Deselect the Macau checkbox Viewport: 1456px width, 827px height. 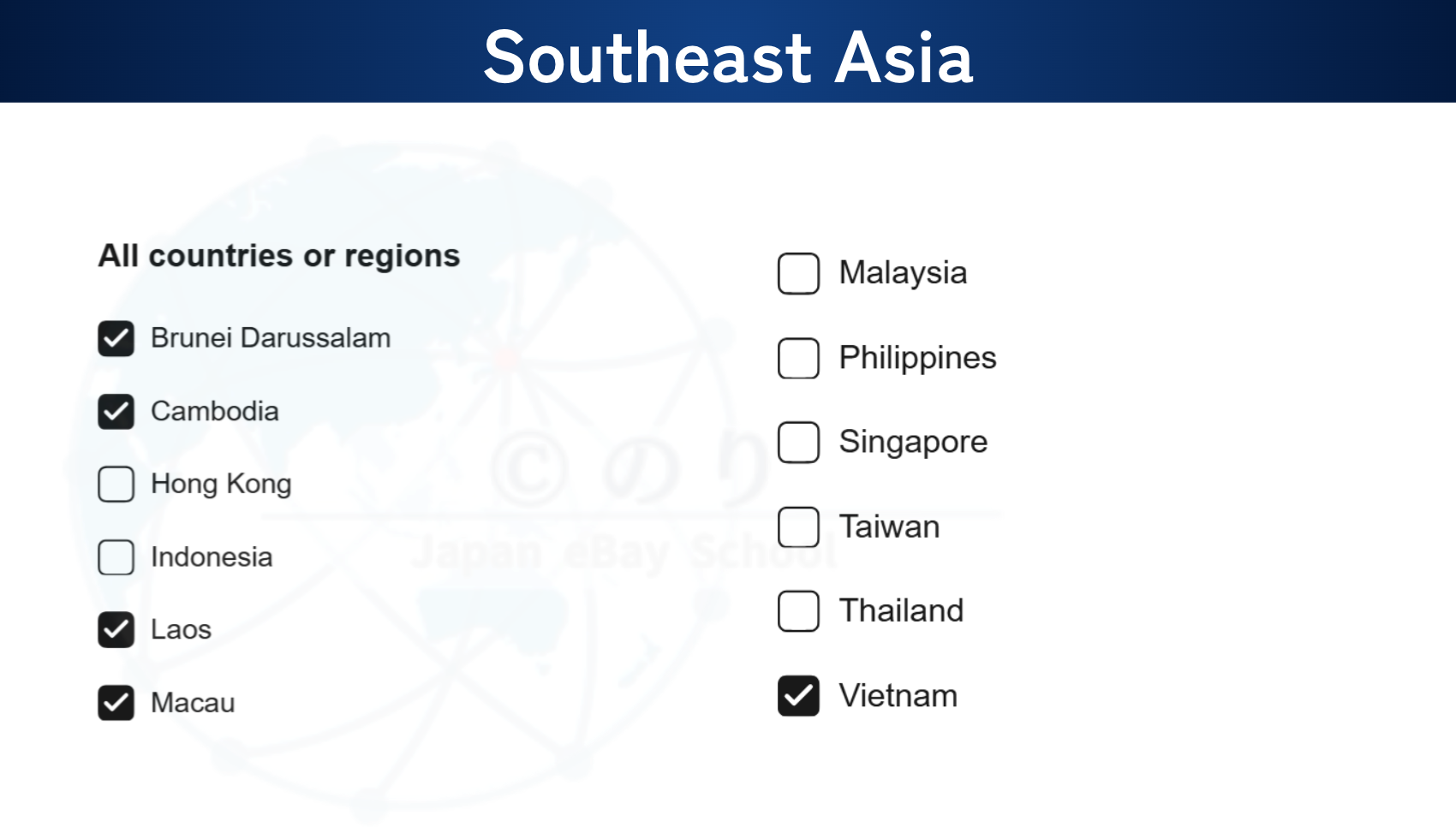116,703
